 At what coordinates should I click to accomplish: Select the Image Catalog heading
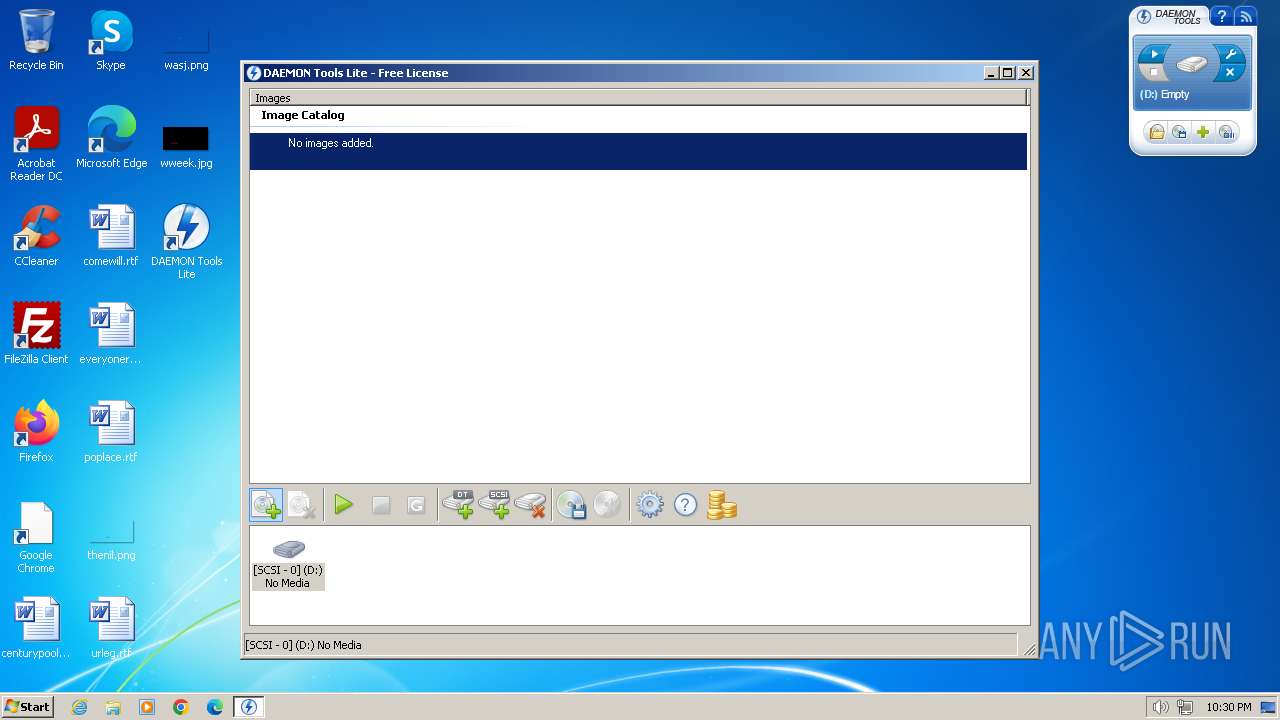tap(303, 115)
